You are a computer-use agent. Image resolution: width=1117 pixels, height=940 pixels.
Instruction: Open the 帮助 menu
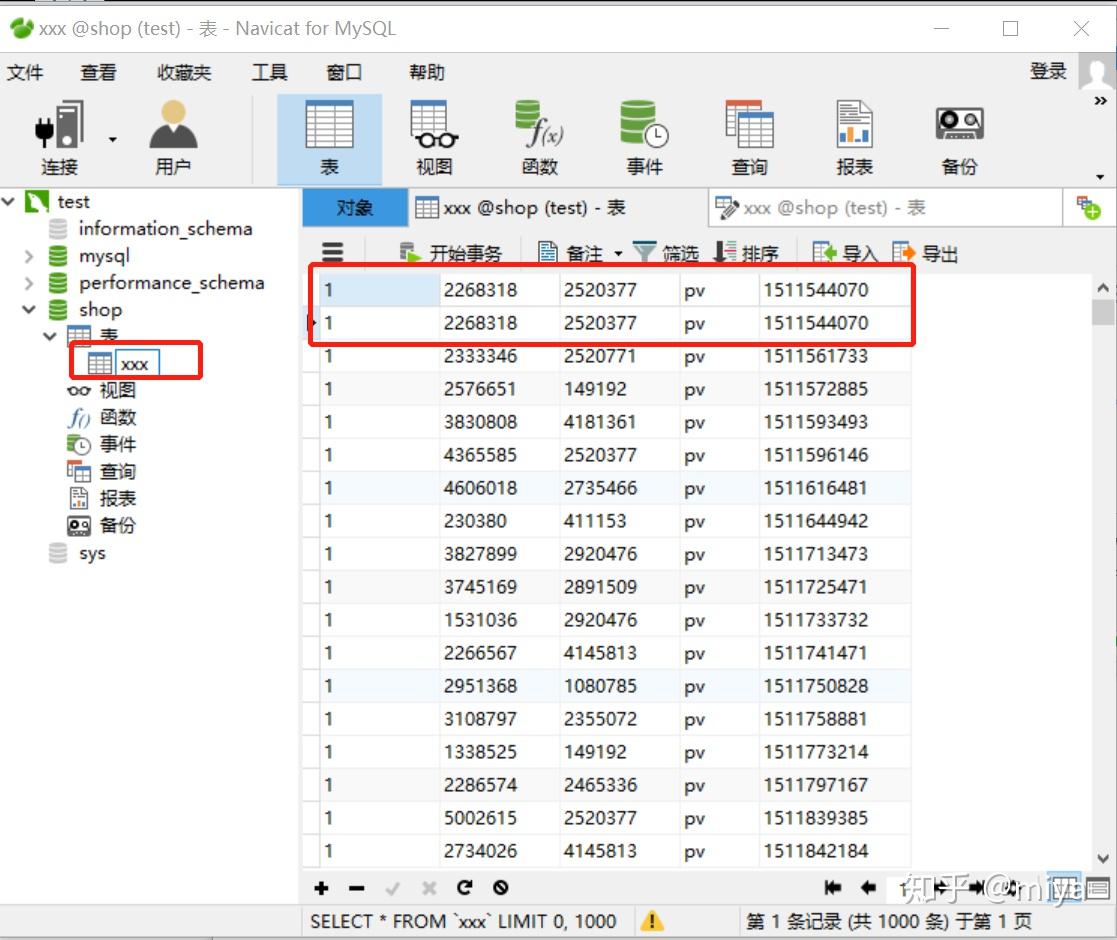[427, 72]
